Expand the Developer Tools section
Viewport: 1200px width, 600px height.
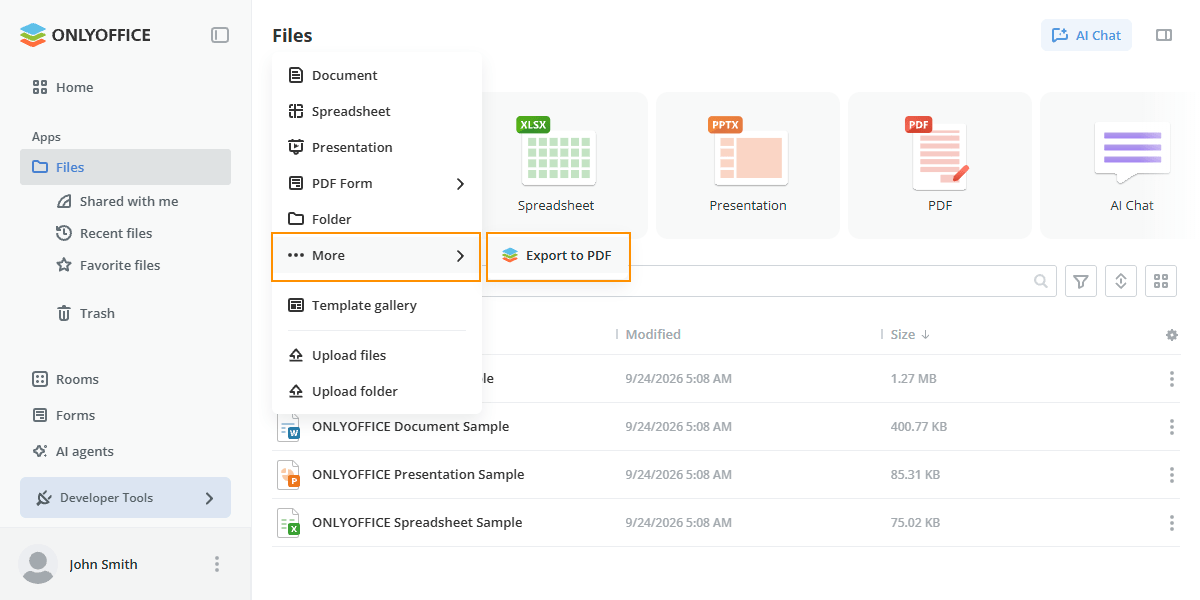click(125, 498)
